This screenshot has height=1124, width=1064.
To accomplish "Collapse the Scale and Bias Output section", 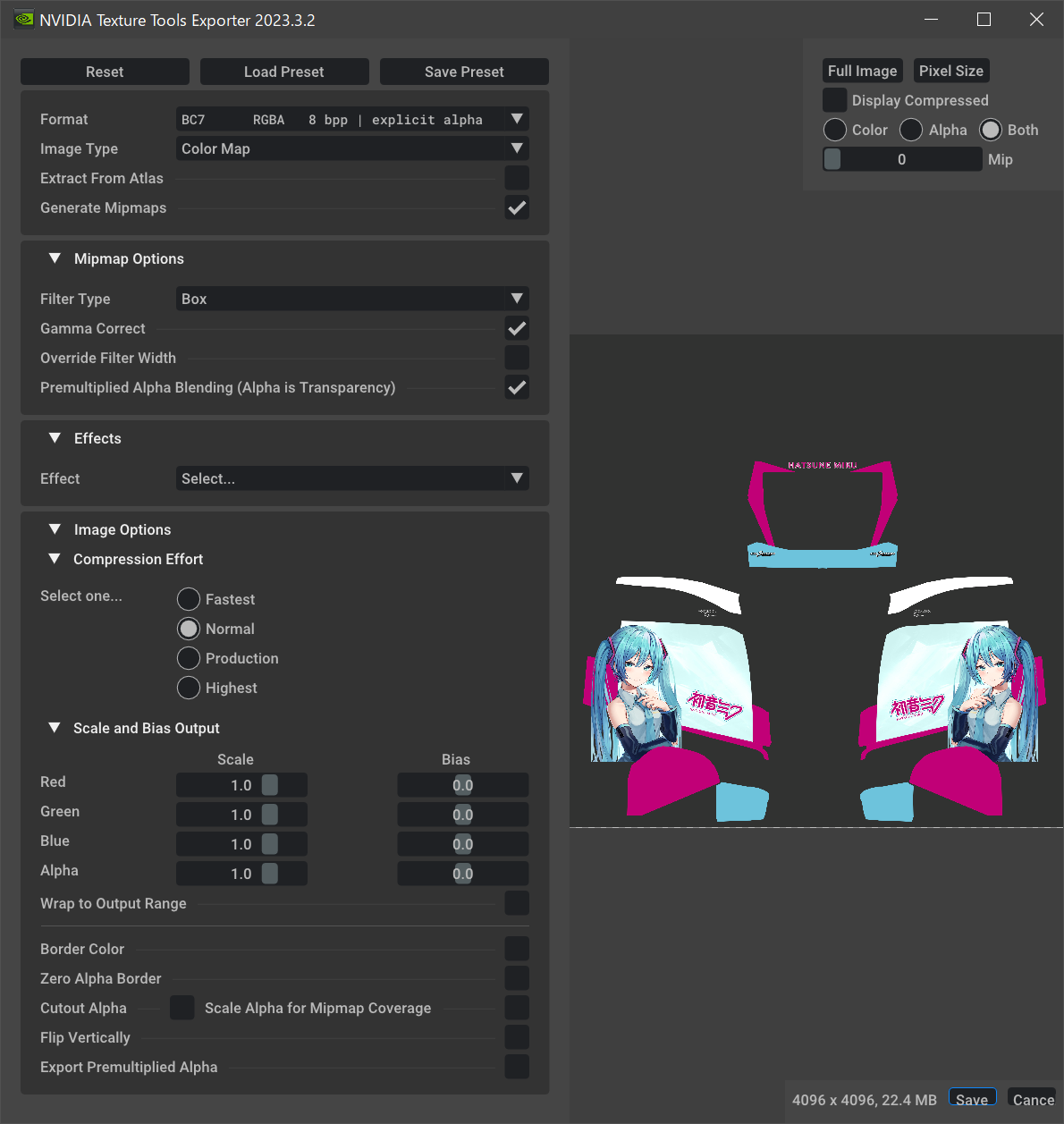I will (55, 728).
